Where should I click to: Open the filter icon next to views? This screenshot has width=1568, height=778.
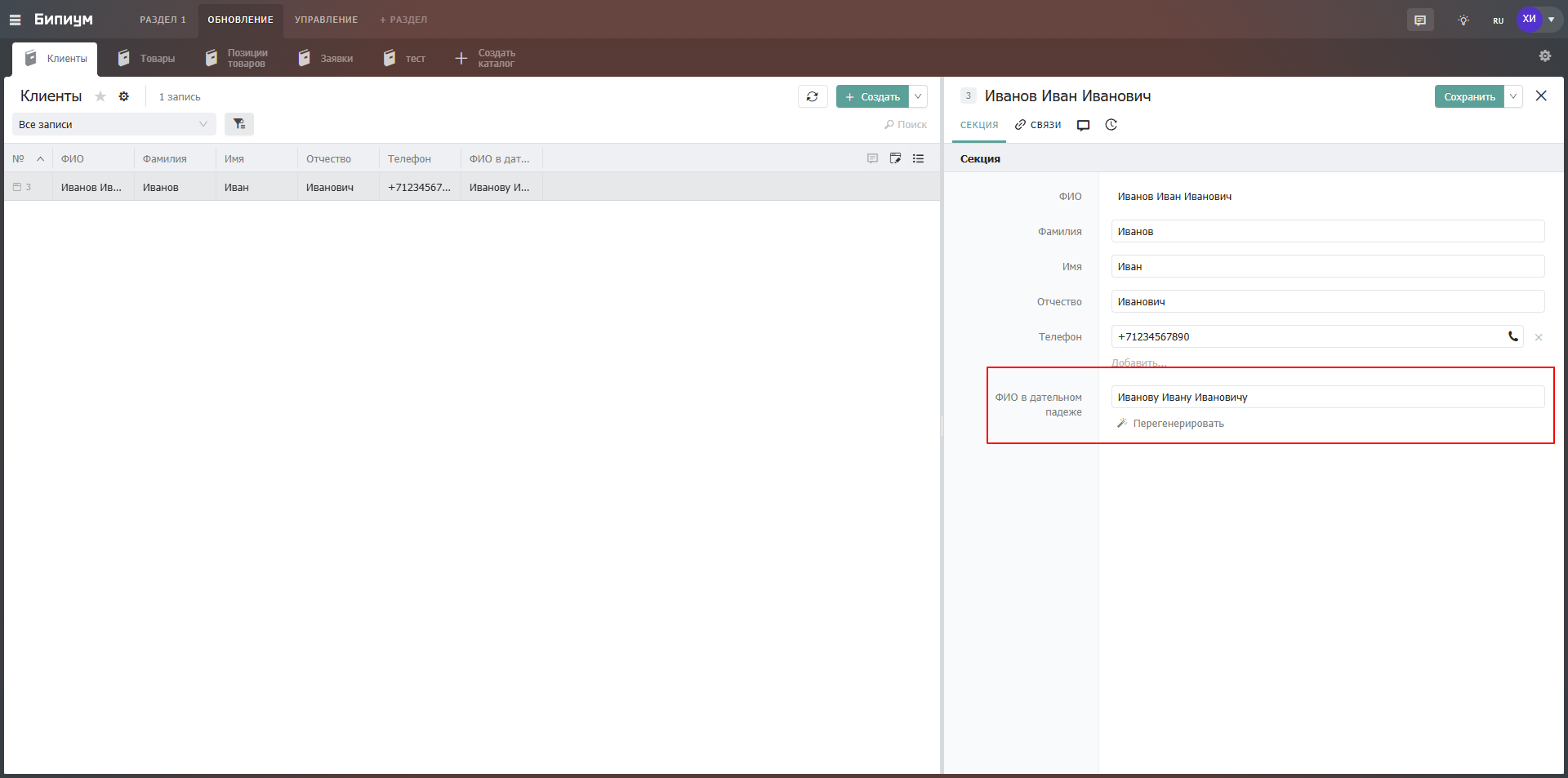[238, 124]
